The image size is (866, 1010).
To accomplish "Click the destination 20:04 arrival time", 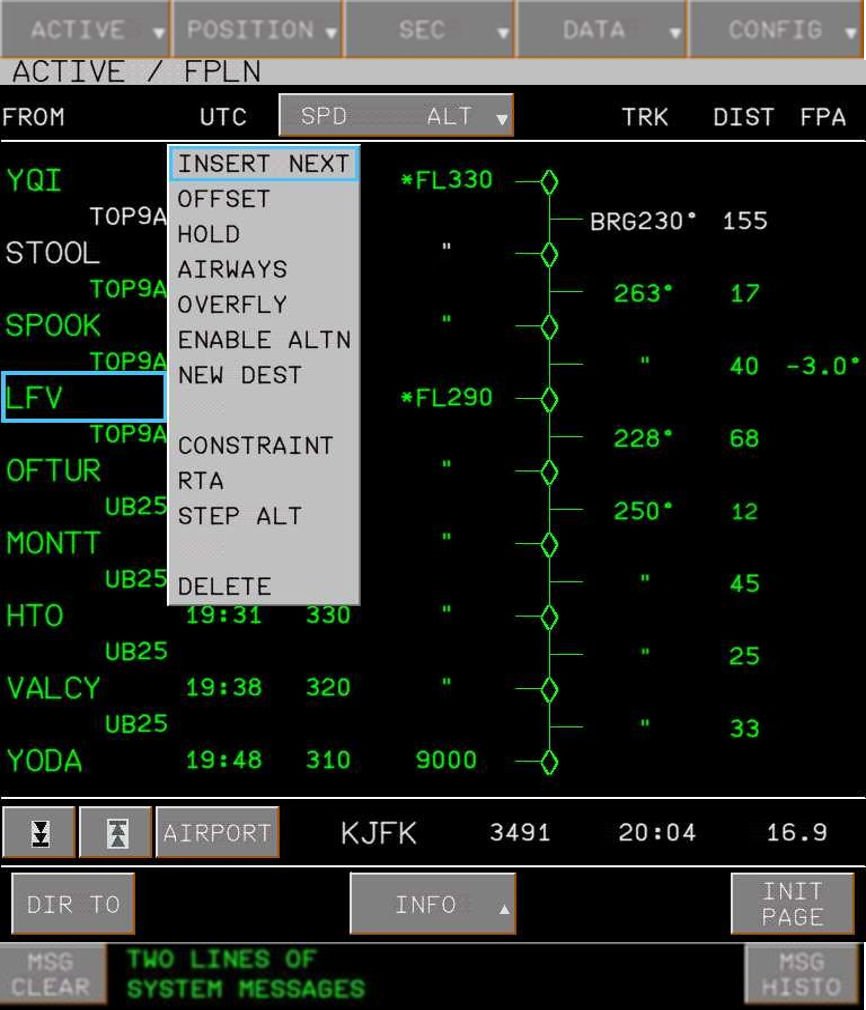I will (657, 833).
